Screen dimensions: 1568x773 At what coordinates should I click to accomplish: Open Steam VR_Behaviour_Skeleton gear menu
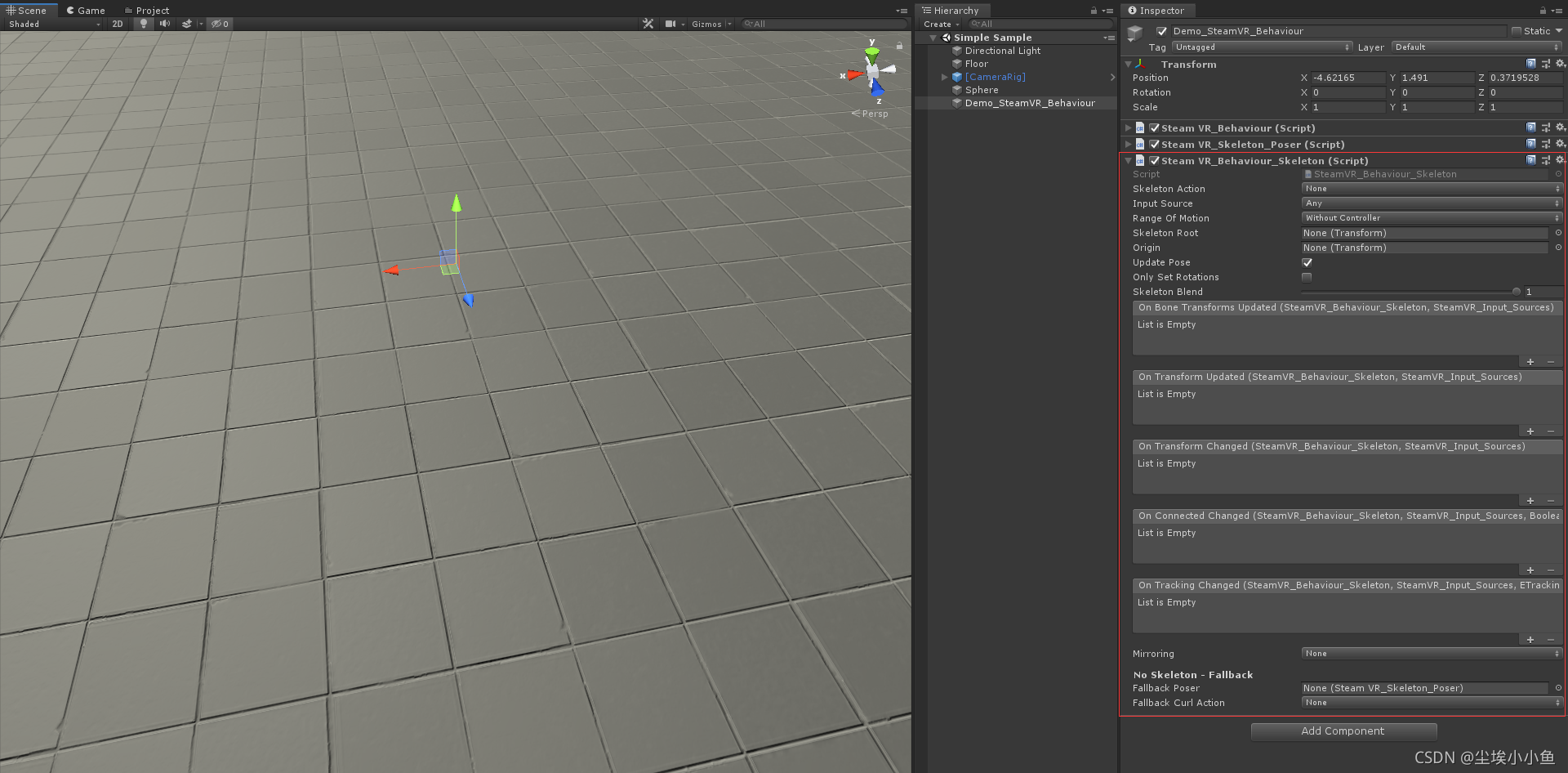(x=1560, y=160)
